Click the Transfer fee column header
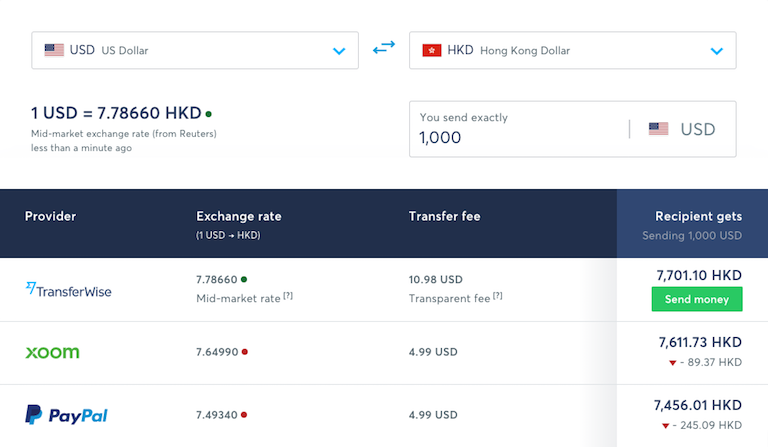This screenshot has width=768, height=447. click(x=444, y=216)
